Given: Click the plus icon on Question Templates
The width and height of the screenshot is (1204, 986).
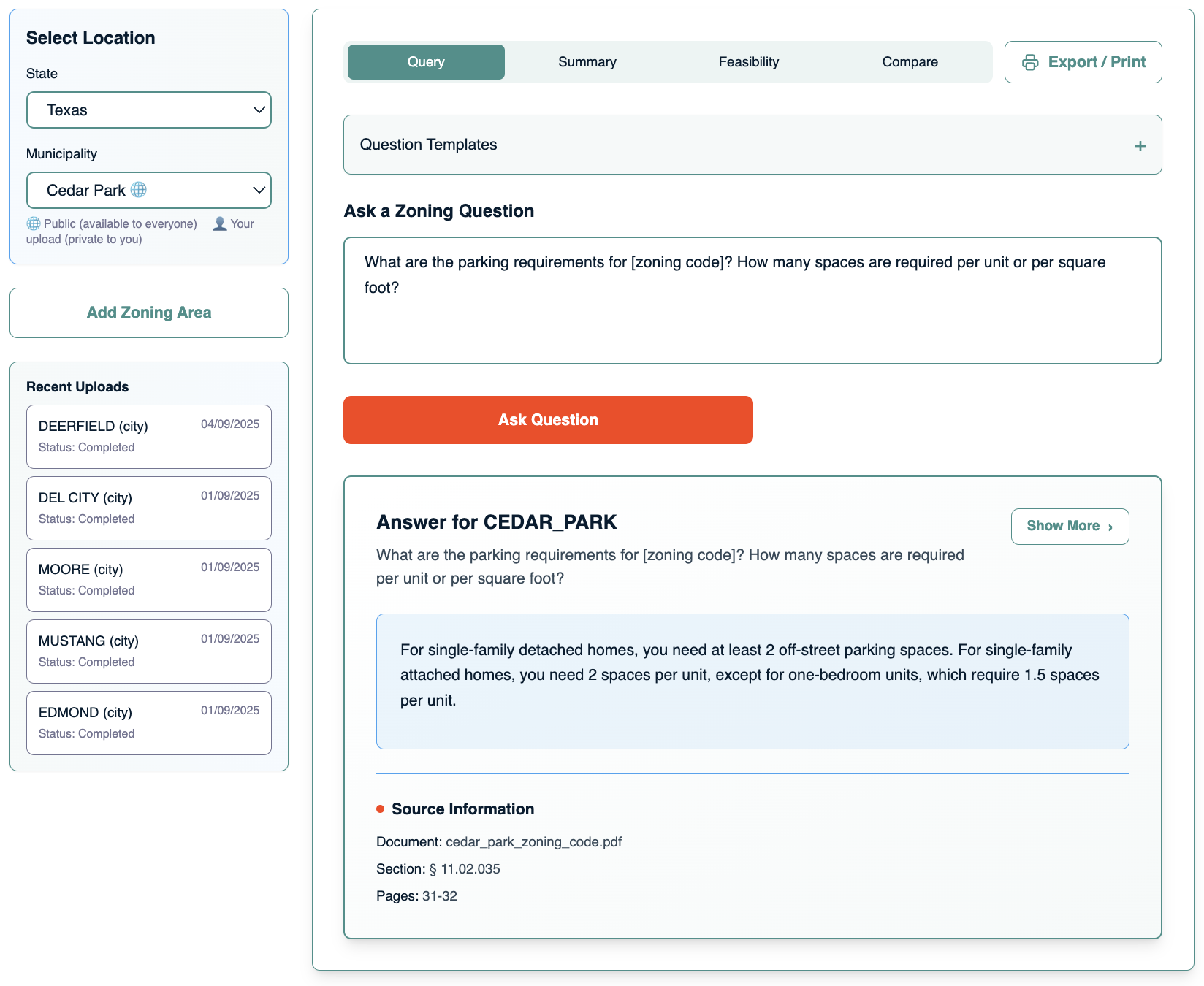Looking at the screenshot, I should [1140, 145].
